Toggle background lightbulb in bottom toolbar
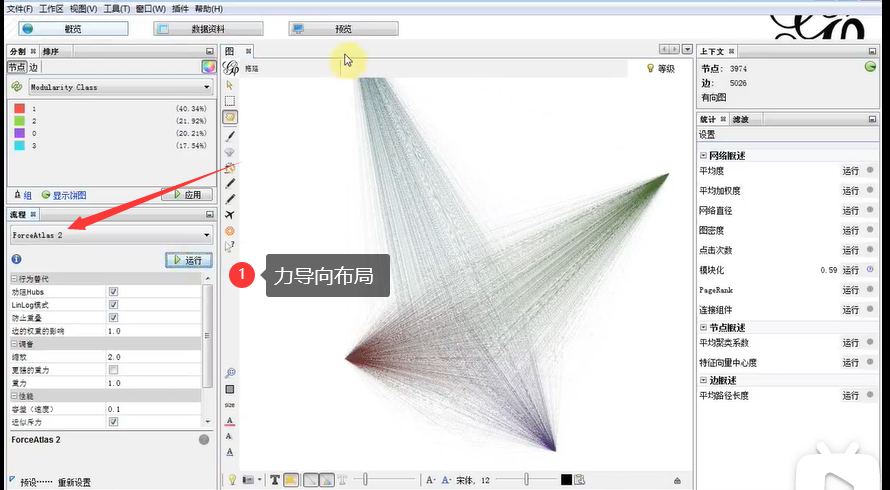This screenshot has width=890, height=490. tap(232, 480)
